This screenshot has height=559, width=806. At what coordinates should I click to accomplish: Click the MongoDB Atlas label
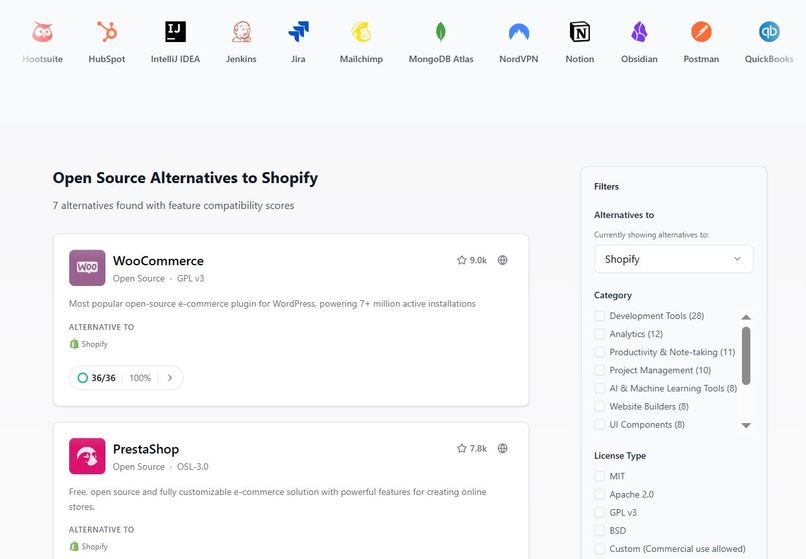pos(441,59)
